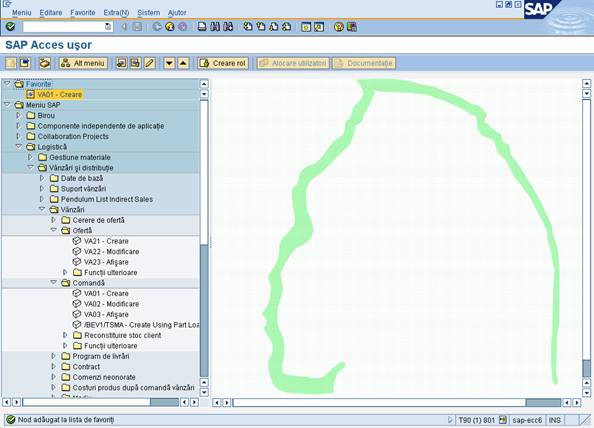Open the SAP Business Workplace icon
594x428 pixels.
(45, 63)
